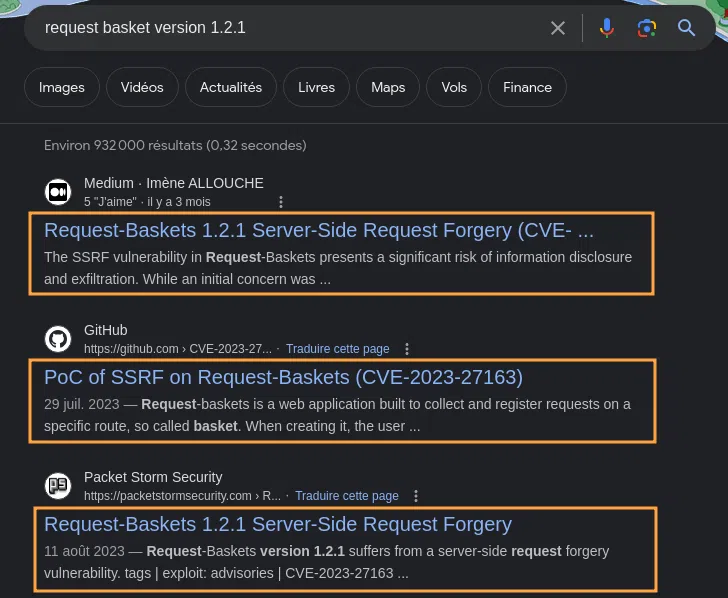Clear the search query with the X icon
Screen dimensions: 728x598
(x=558, y=28)
